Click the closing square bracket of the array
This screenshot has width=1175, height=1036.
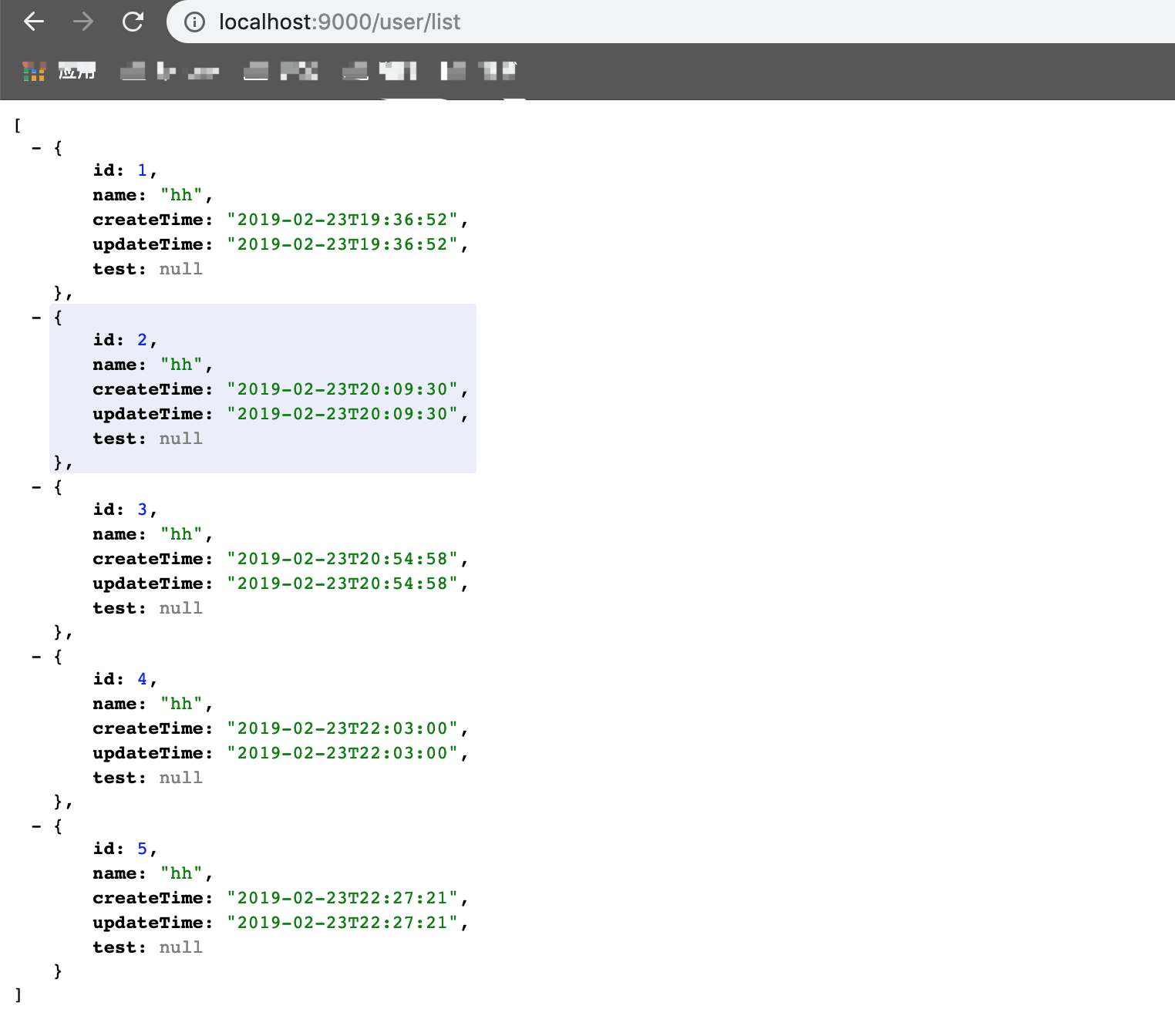click(x=18, y=994)
